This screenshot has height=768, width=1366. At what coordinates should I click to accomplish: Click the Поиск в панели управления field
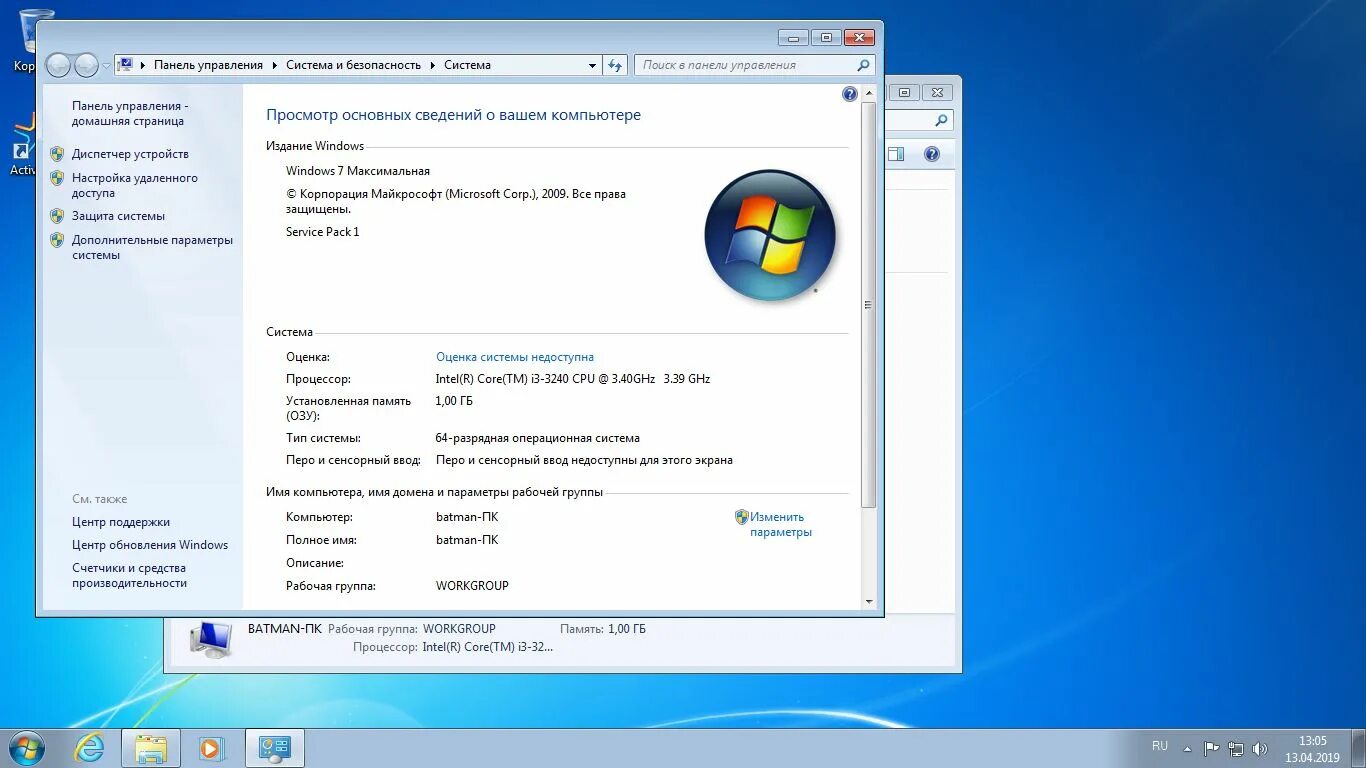click(754, 65)
